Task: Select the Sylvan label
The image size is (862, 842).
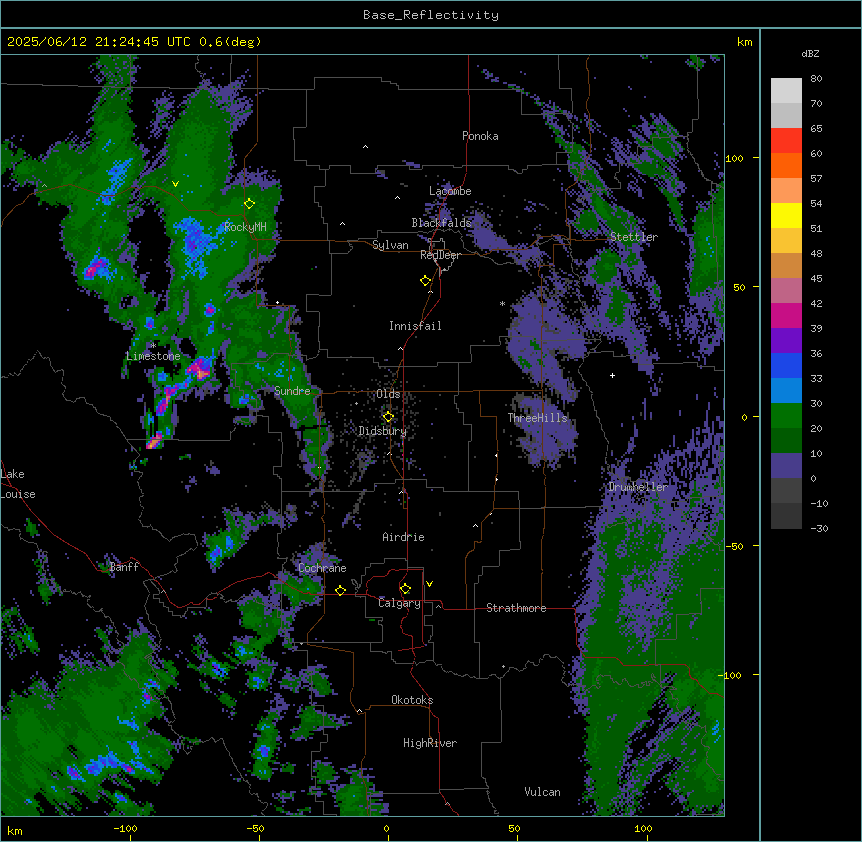Action: (x=390, y=245)
